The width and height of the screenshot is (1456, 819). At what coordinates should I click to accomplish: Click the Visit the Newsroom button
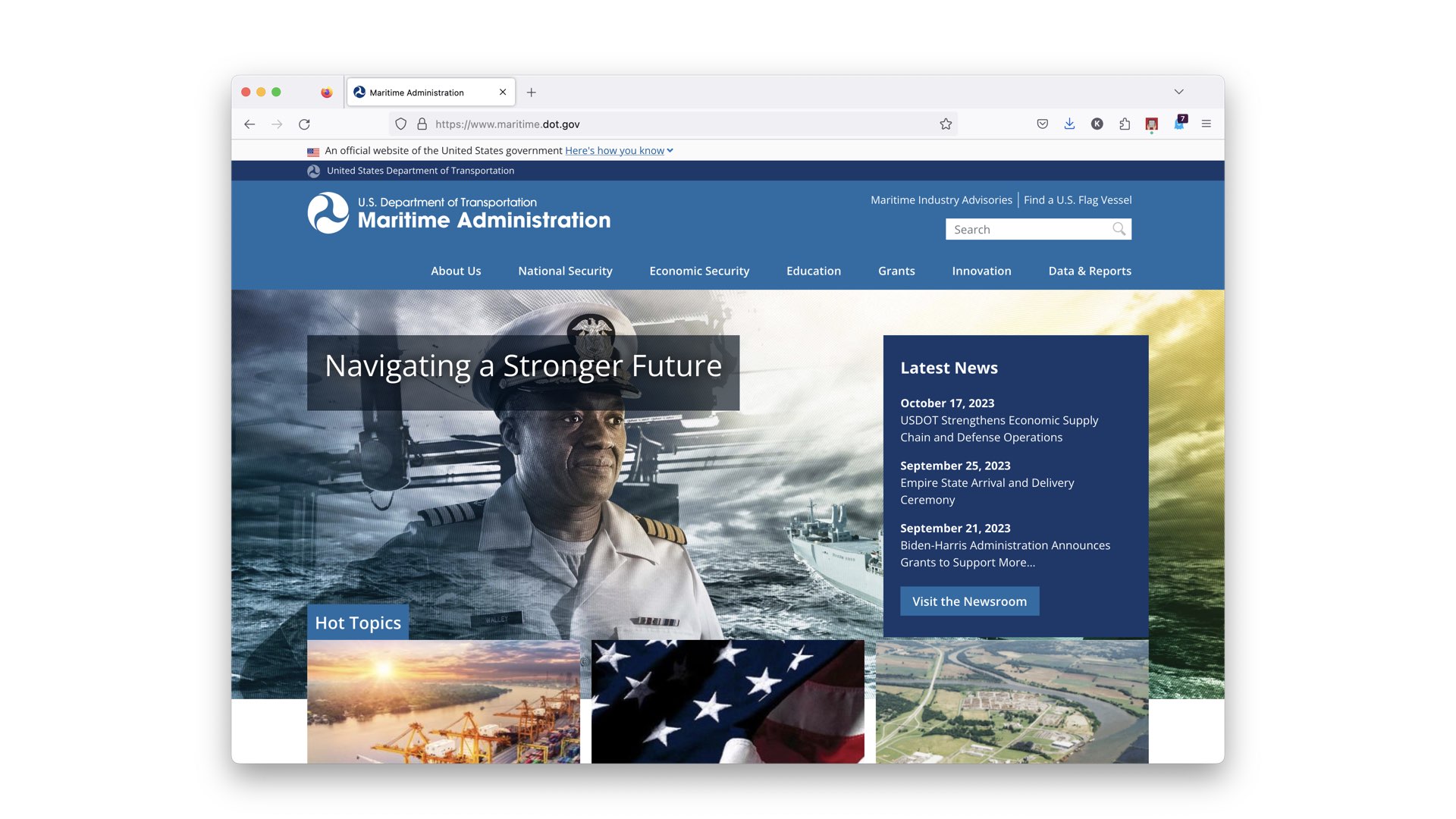pyautogui.click(x=969, y=601)
